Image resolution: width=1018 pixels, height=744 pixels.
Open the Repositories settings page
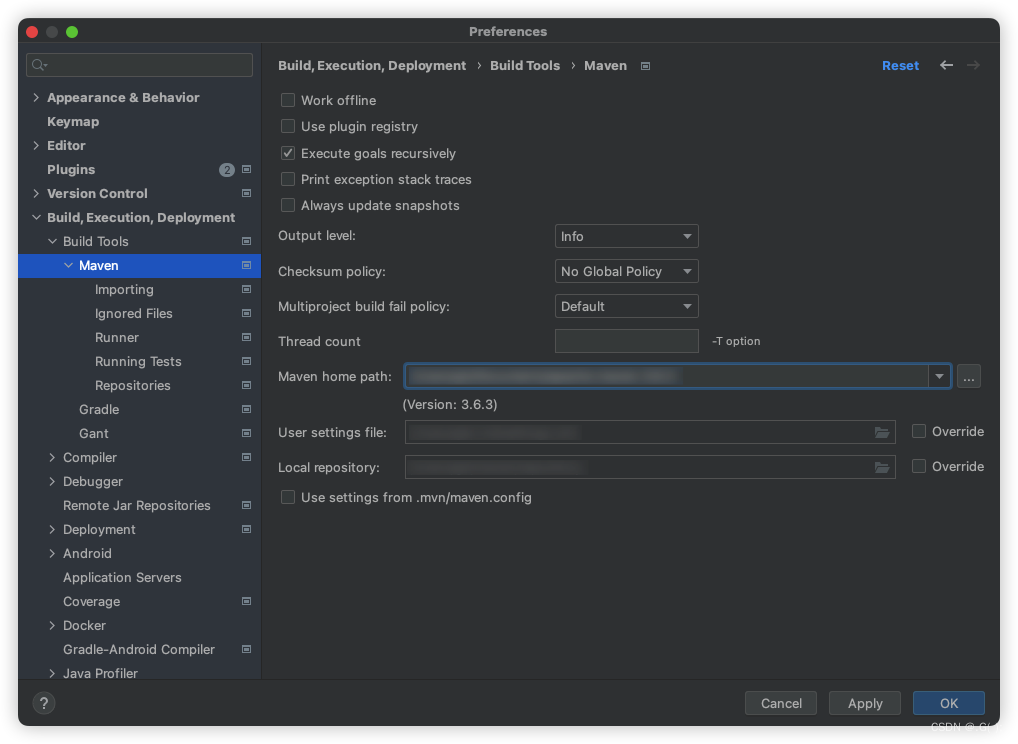[132, 386]
